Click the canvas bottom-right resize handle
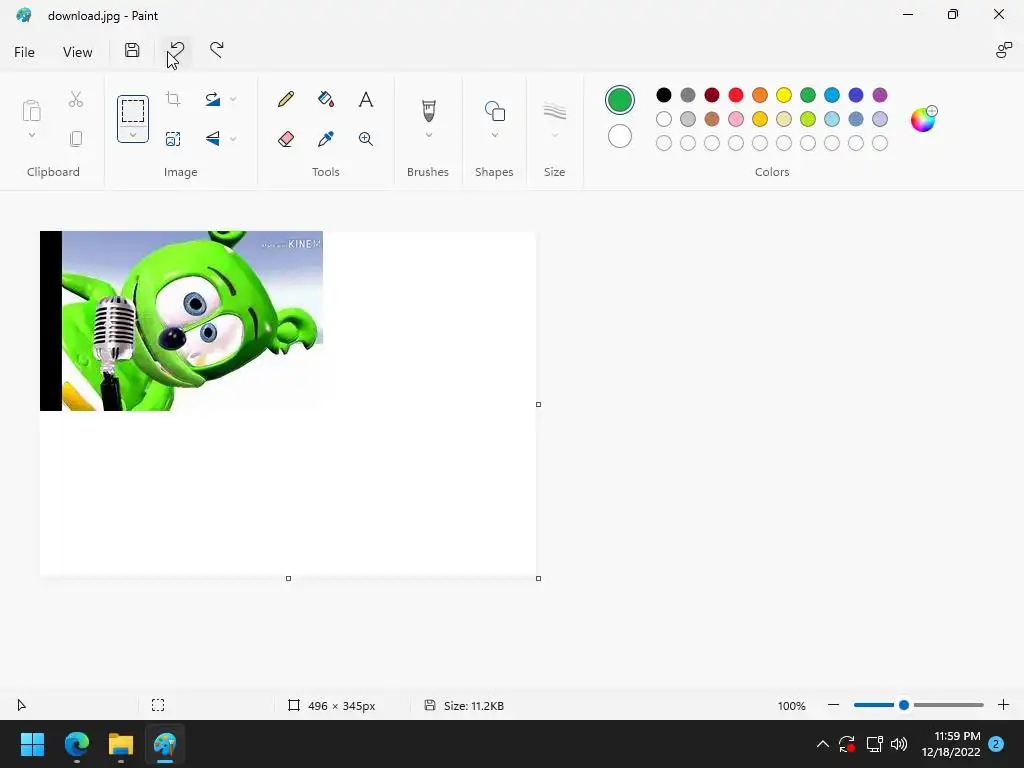 (x=538, y=579)
